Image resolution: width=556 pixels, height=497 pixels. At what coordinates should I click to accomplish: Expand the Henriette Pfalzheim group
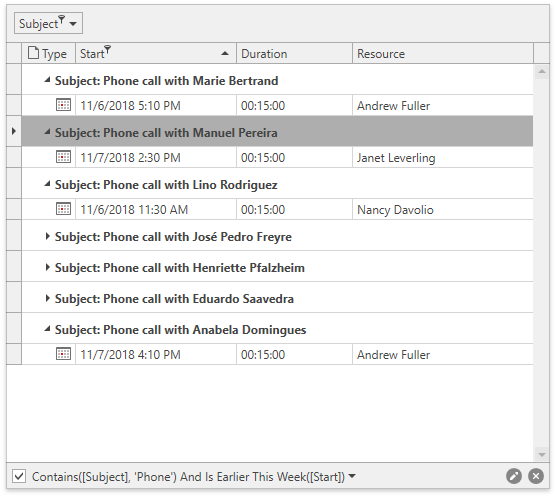click(x=47, y=267)
